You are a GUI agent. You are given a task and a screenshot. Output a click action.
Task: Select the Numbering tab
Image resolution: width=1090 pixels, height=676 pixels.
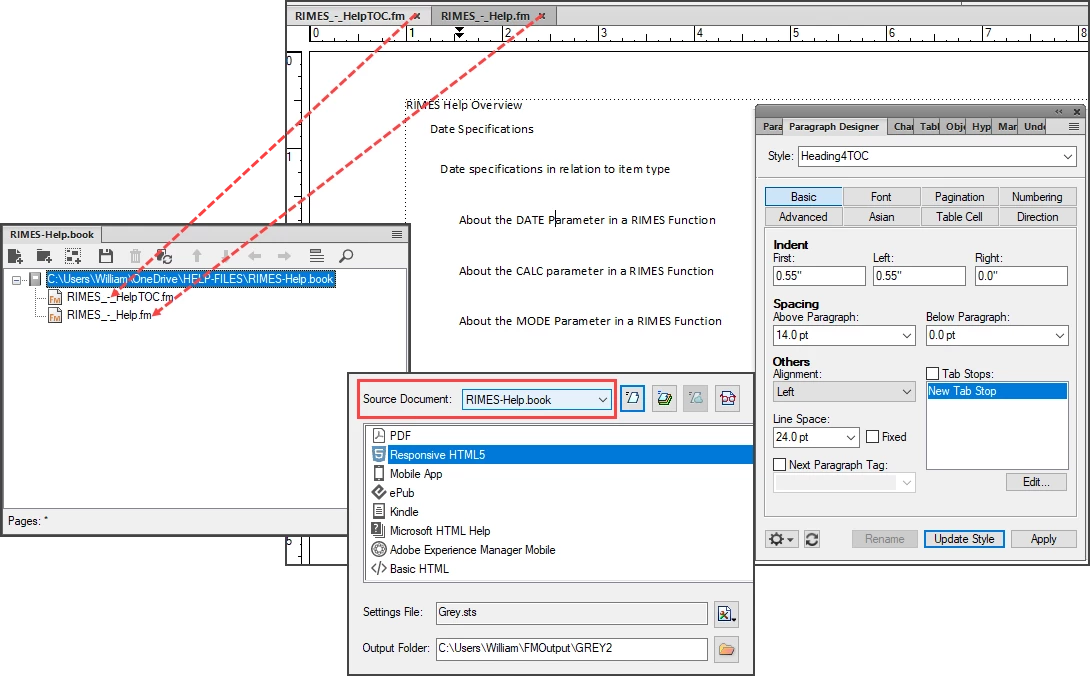pyautogui.click(x=1037, y=197)
